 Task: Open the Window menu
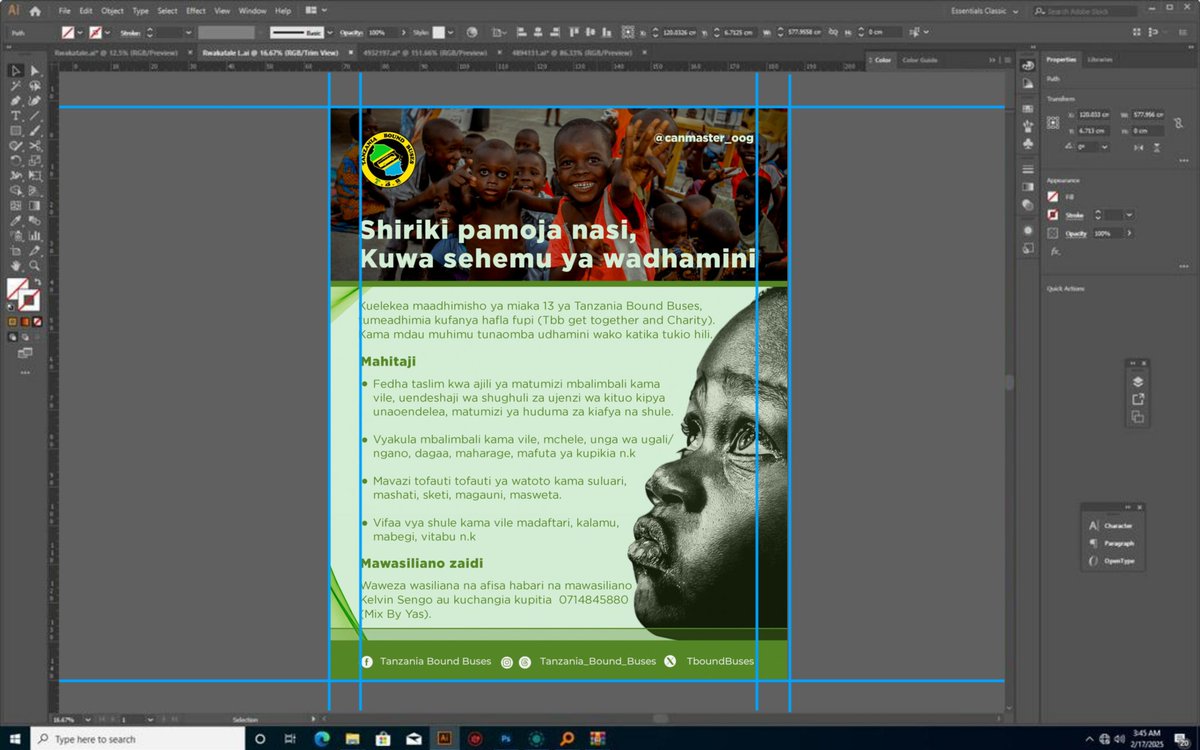pos(252,11)
